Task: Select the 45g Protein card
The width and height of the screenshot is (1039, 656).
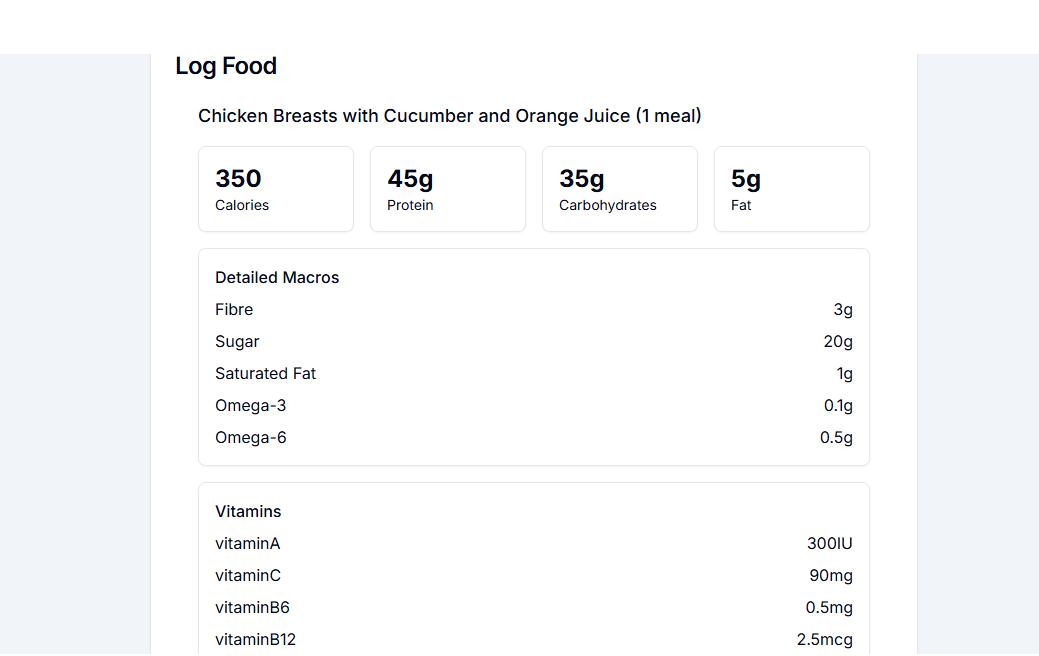Action: coord(448,189)
